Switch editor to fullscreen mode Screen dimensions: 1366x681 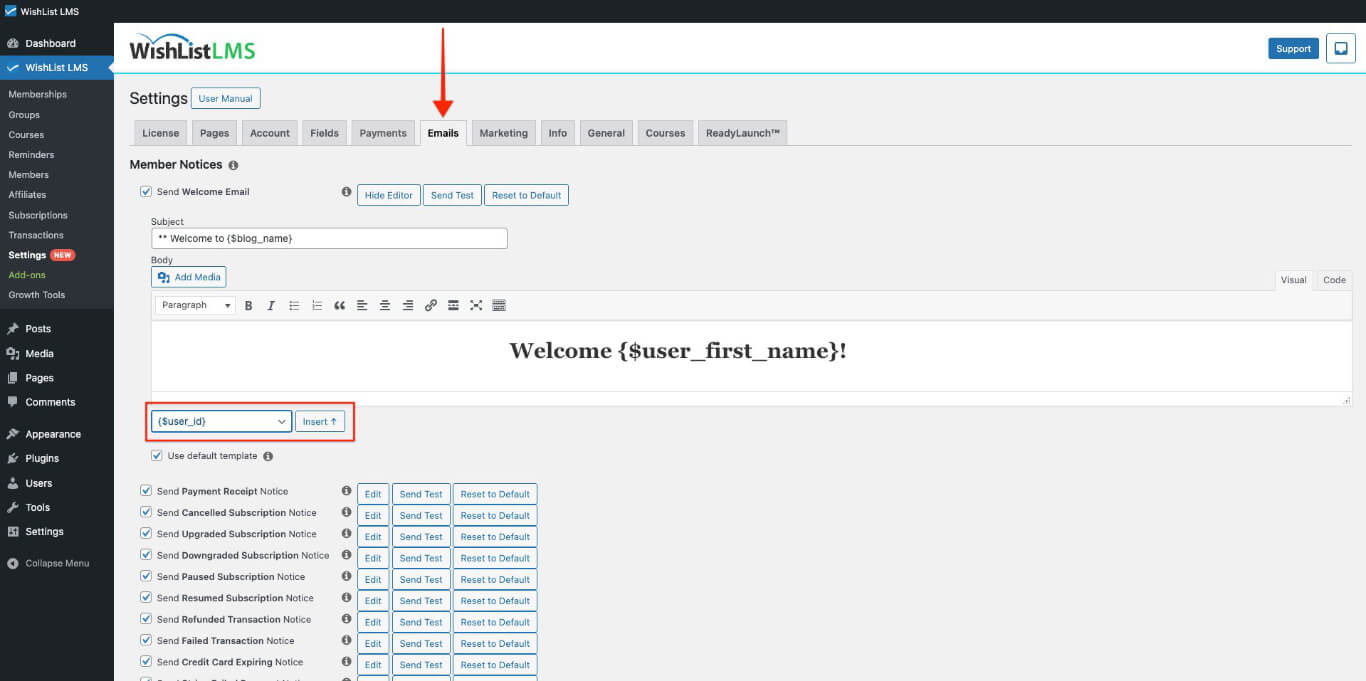(x=476, y=305)
